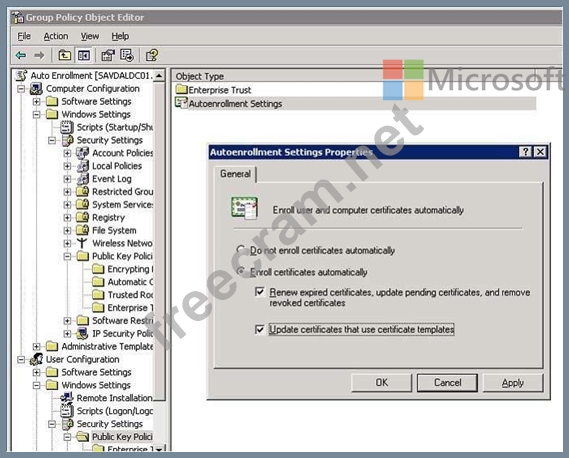
Task: Click the Apply button
Action: pyautogui.click(x=512, y=383)
